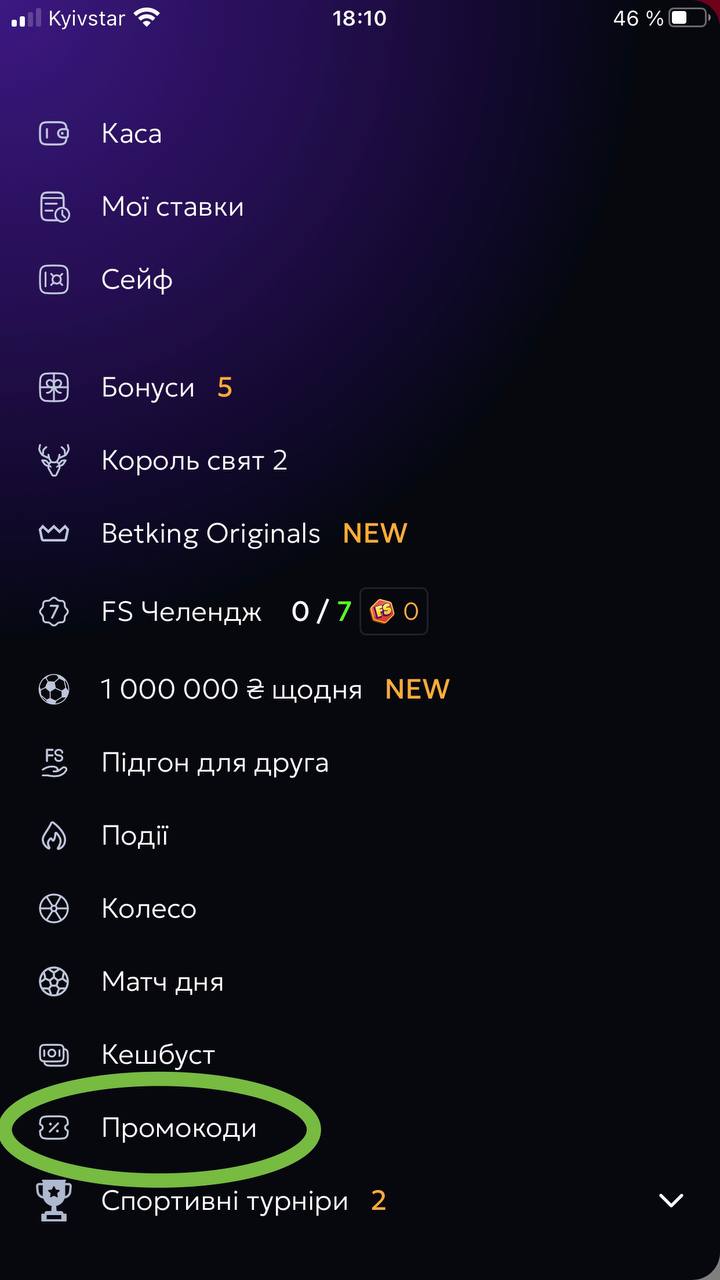Screen dimensions: 720x1280
Task: Tap the flame icon beside Події
Action: pos(54,836)
